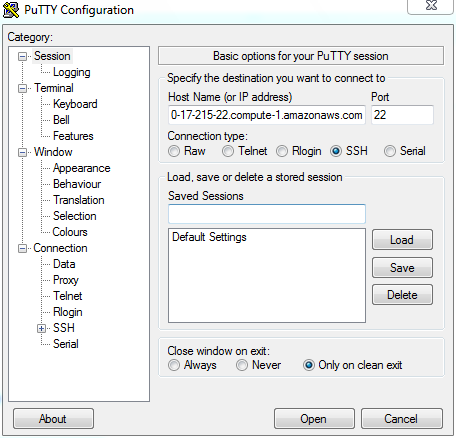Click the About button

tap(53, 419)
